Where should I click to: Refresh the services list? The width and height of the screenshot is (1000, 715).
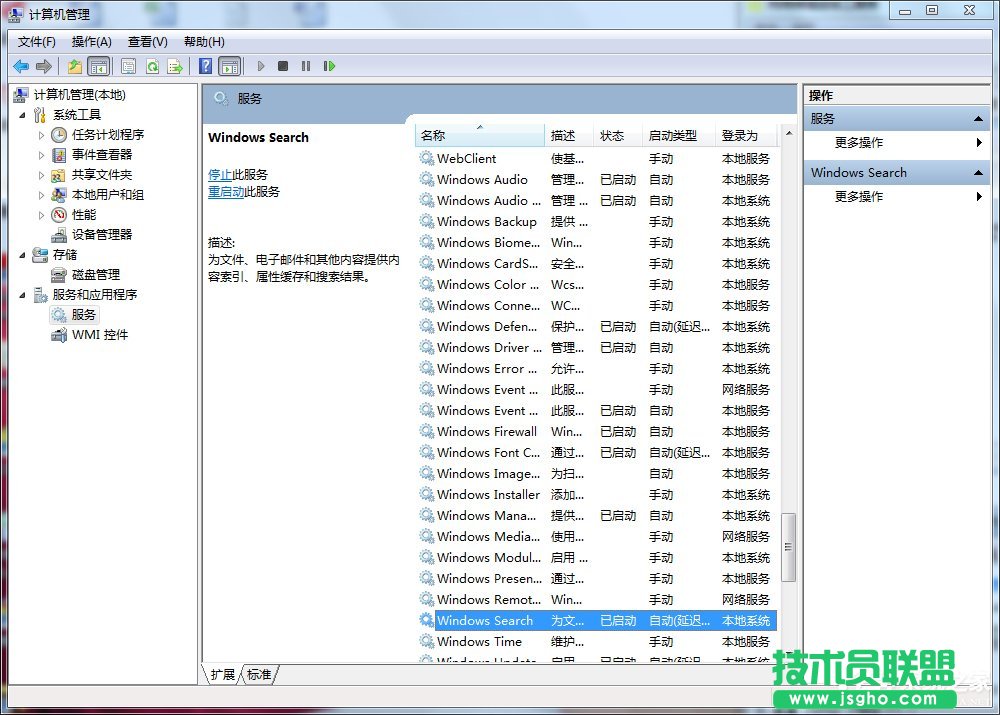tap(152, 65)
